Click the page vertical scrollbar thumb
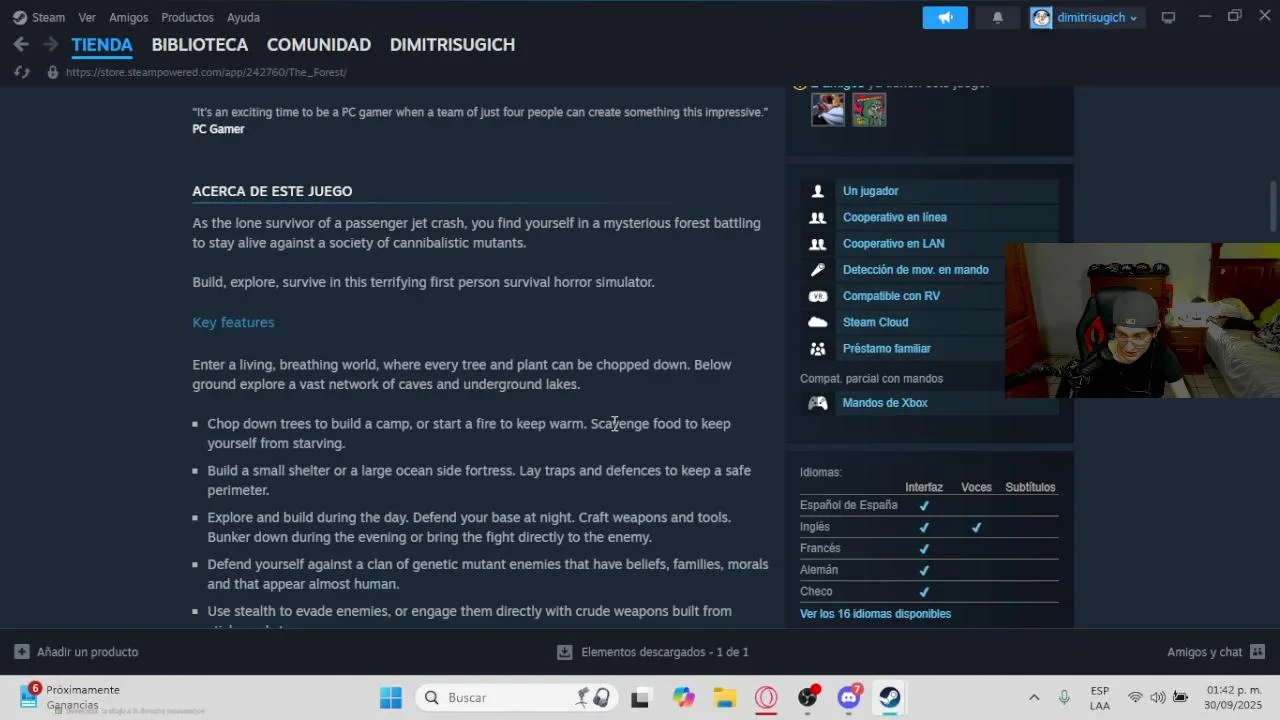The width and height of the screenshot is (1280, 720). click(1273, 206)
